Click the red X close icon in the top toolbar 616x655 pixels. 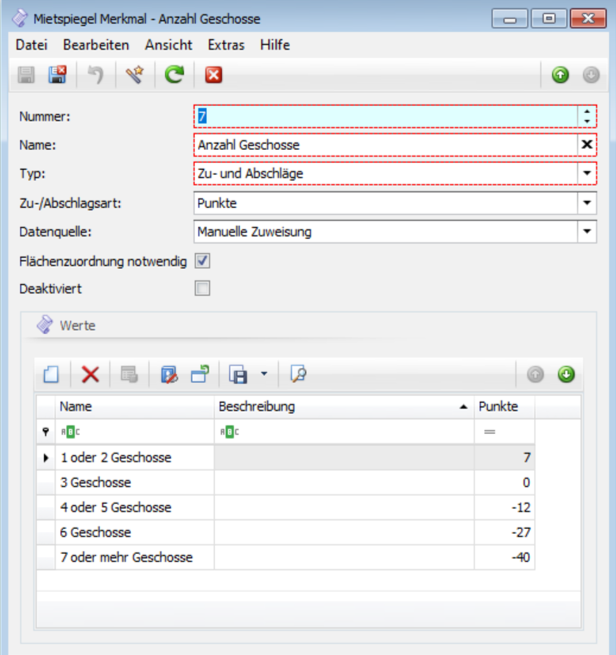point(213,75)
